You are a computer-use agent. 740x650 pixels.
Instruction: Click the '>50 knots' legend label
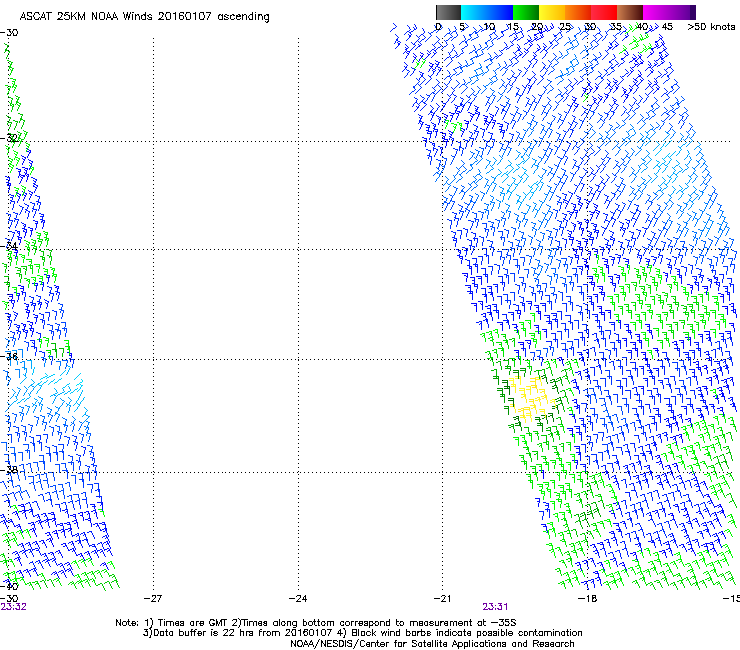(711, 27)
